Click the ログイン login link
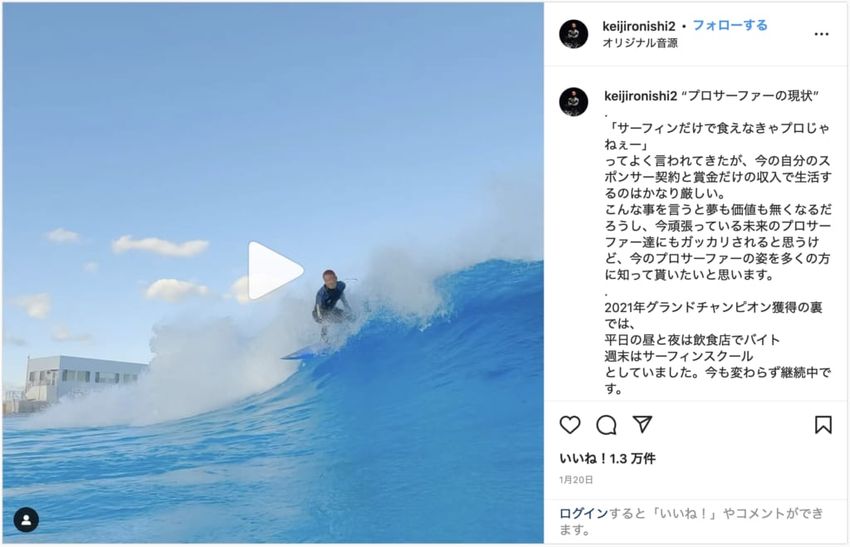This screenshot has width=850, height=547. point(584,513)
